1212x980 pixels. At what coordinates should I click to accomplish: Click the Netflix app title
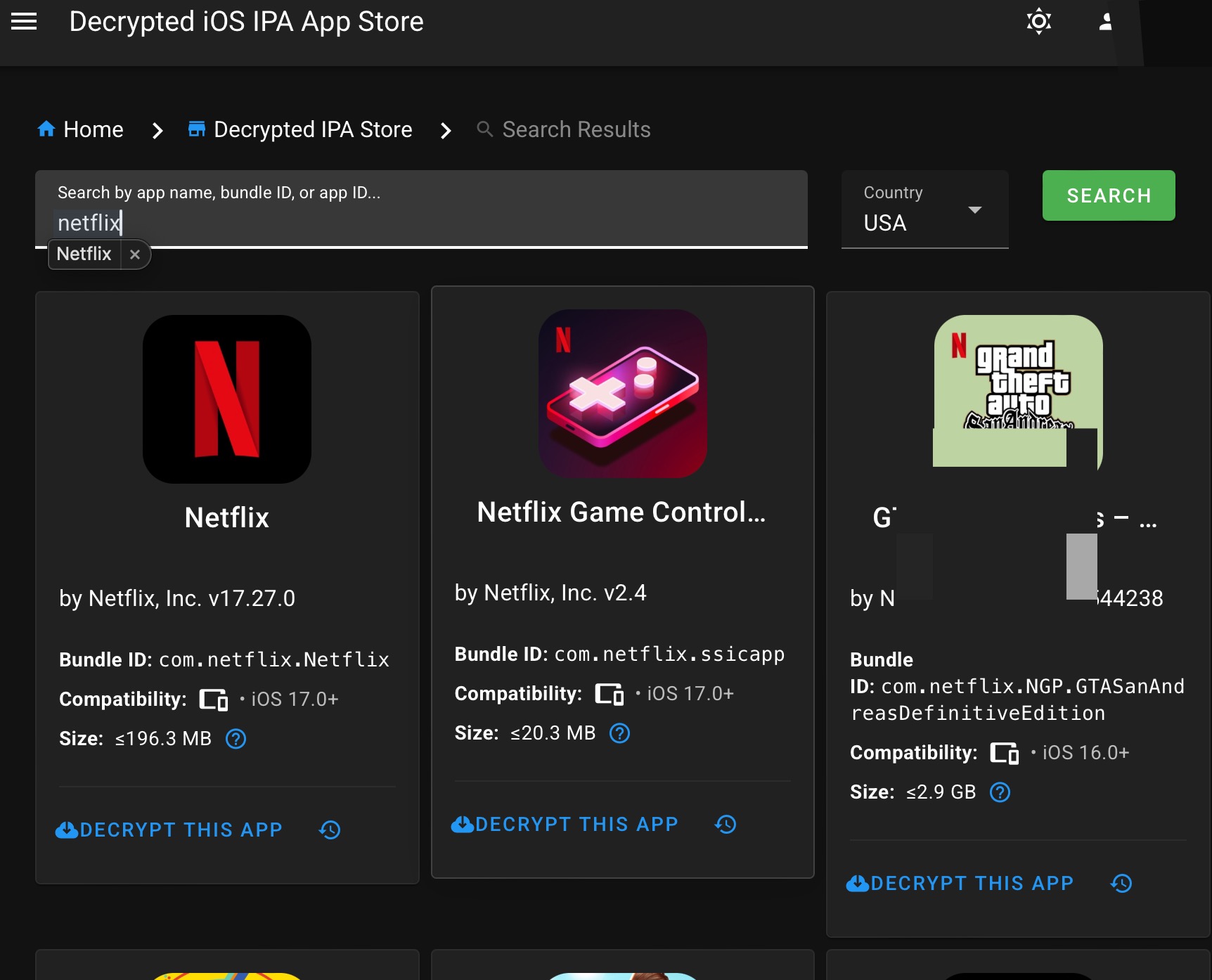227,517
